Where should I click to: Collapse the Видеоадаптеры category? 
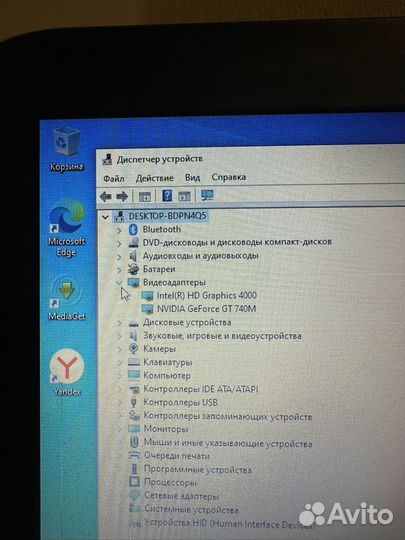119,283
